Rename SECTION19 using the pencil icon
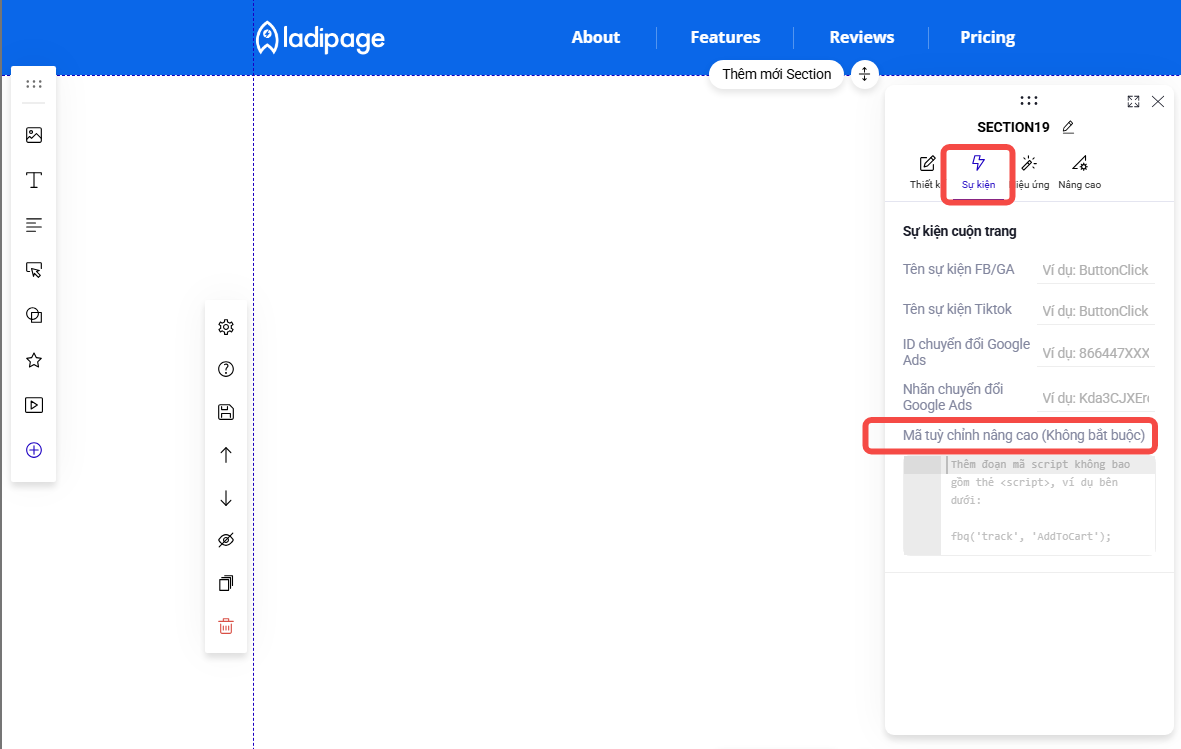This screenshot has width=1181, height=749. coord(1068,127)
